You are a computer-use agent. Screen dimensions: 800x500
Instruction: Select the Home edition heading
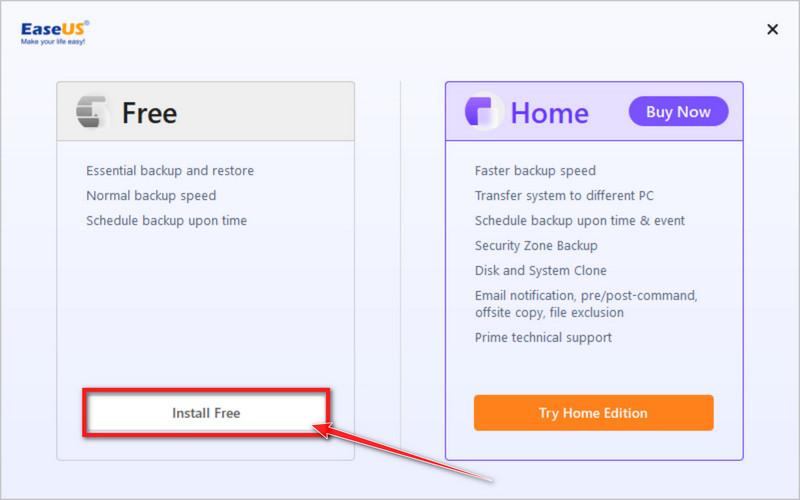coord(550,112)
